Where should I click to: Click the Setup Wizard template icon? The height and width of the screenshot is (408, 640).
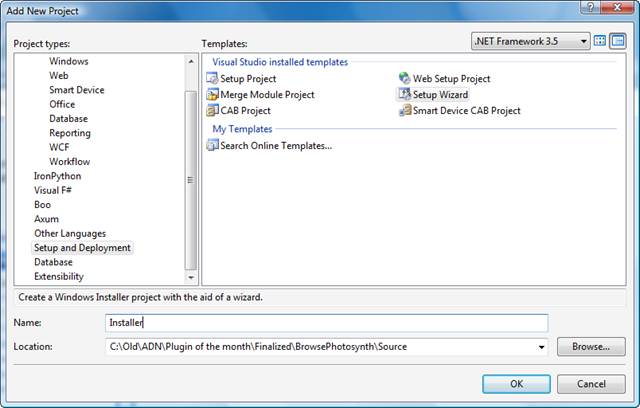coord(404,95)
